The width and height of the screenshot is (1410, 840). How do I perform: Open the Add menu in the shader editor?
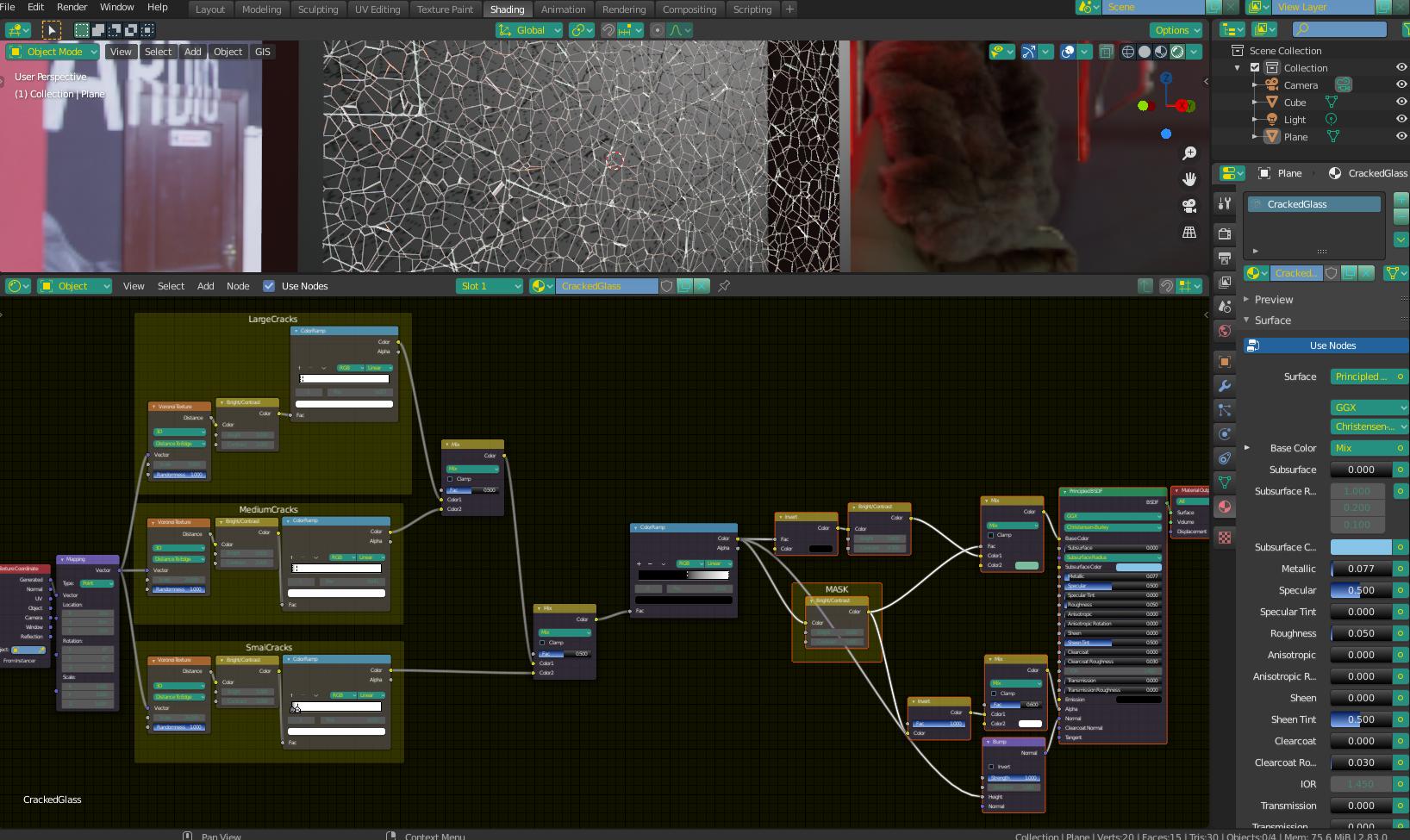(x=205, y=286)
